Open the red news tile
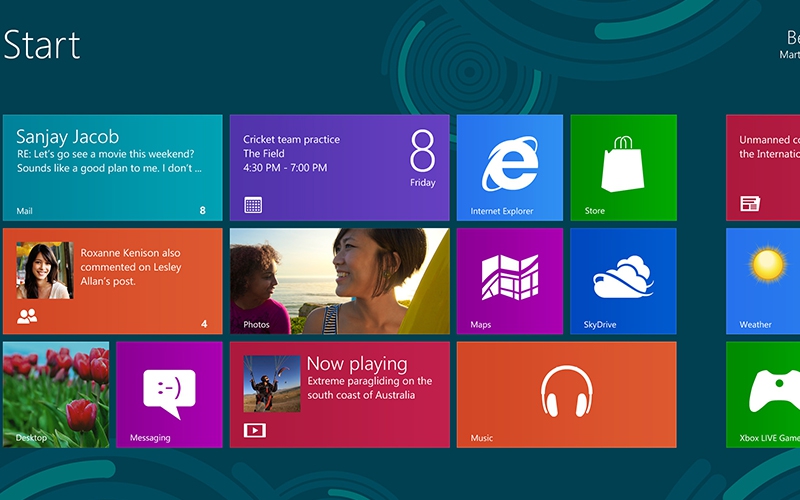The width and height of the screenshot is (800, 500). click(763, 167)
